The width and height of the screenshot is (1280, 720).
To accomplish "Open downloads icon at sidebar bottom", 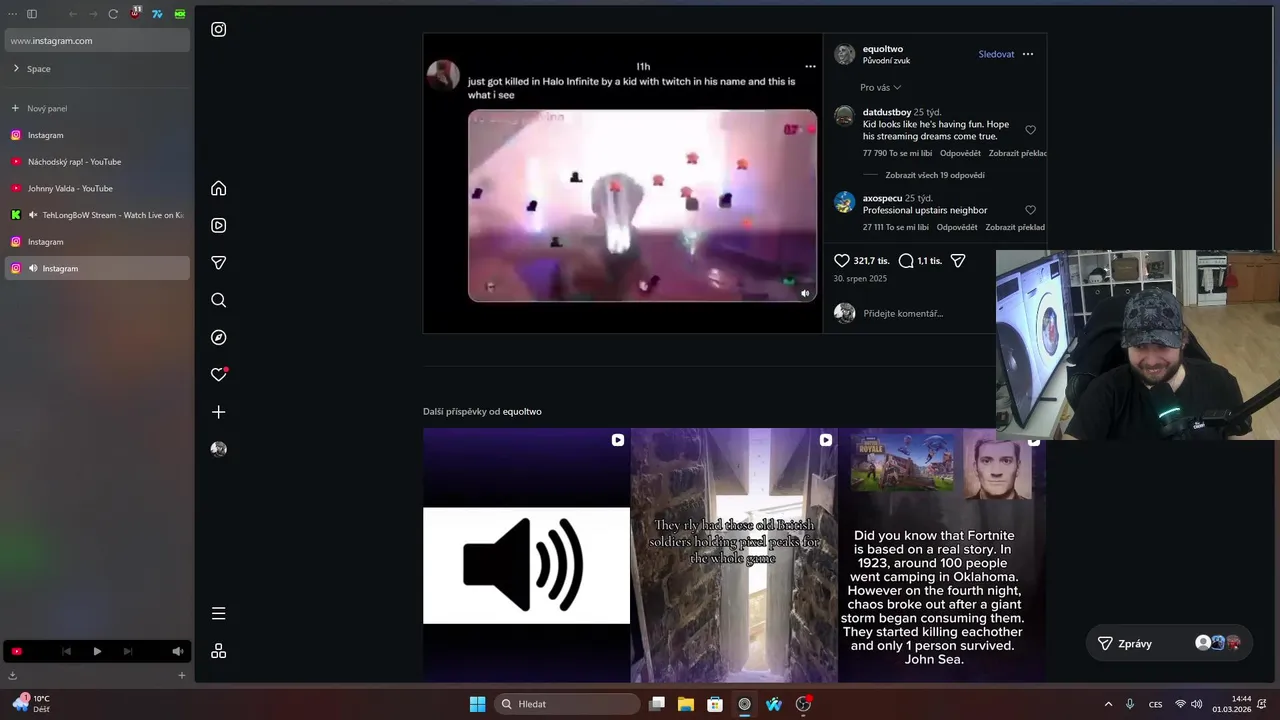I will tap(13, 675).
